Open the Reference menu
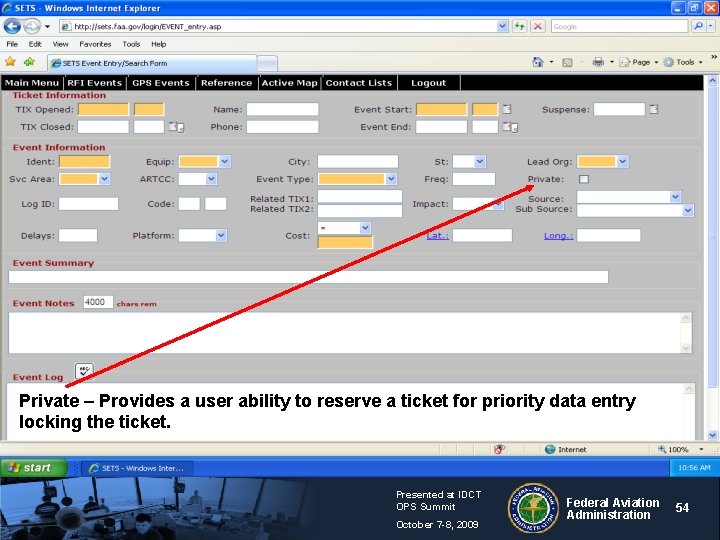 click(226, 83)
